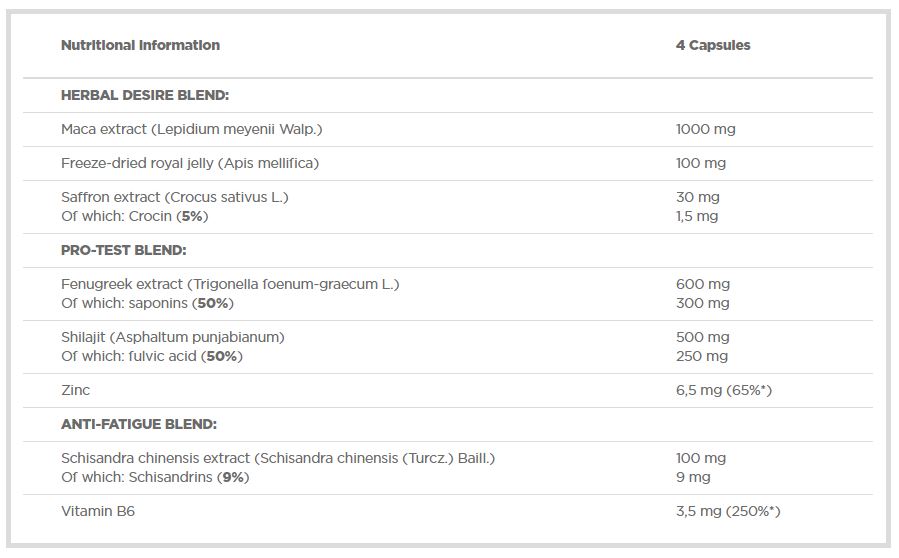Click the fulvic acid 50% line

click(x=152, y=356)
